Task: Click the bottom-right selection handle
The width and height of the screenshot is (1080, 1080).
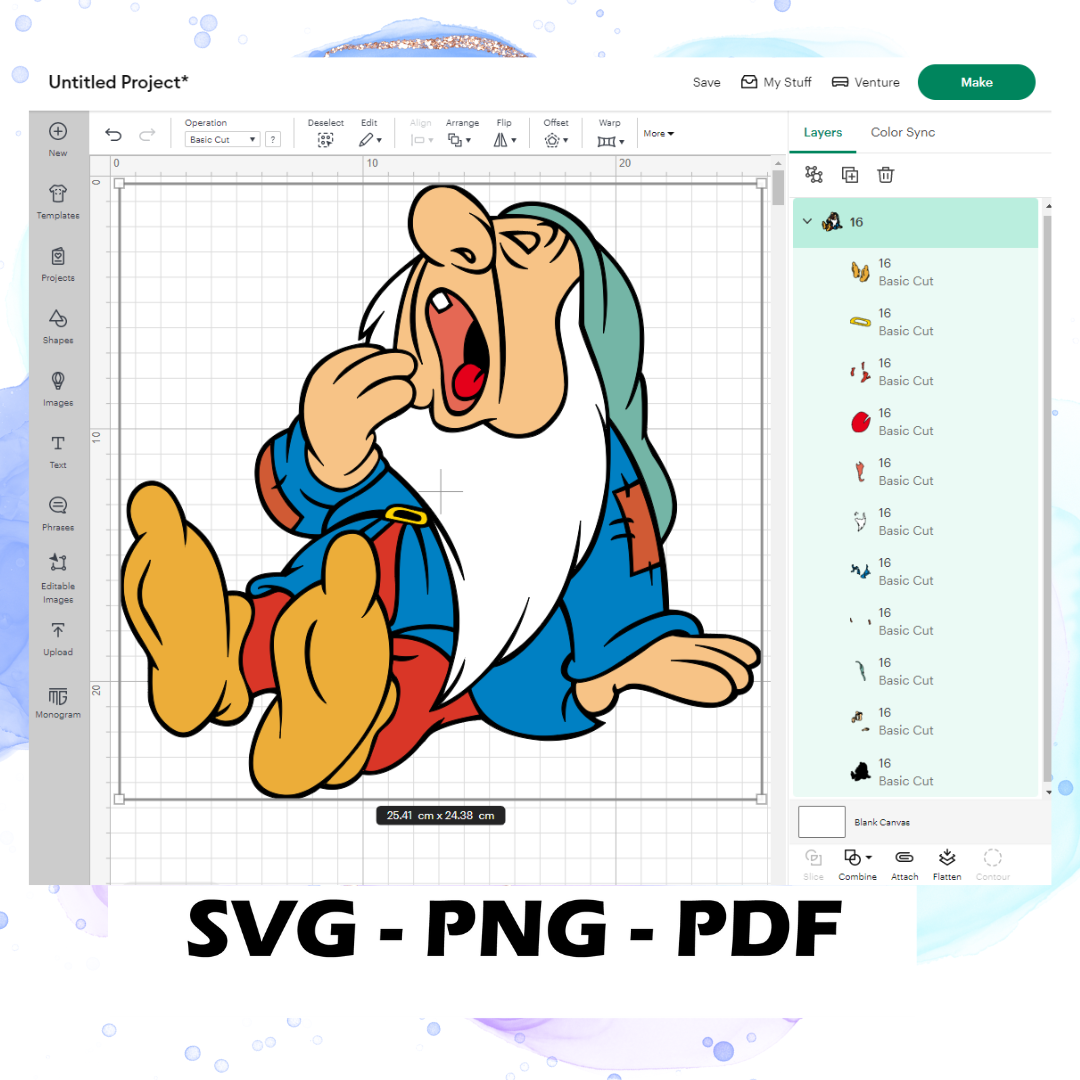Action: (x=761, y=799)
